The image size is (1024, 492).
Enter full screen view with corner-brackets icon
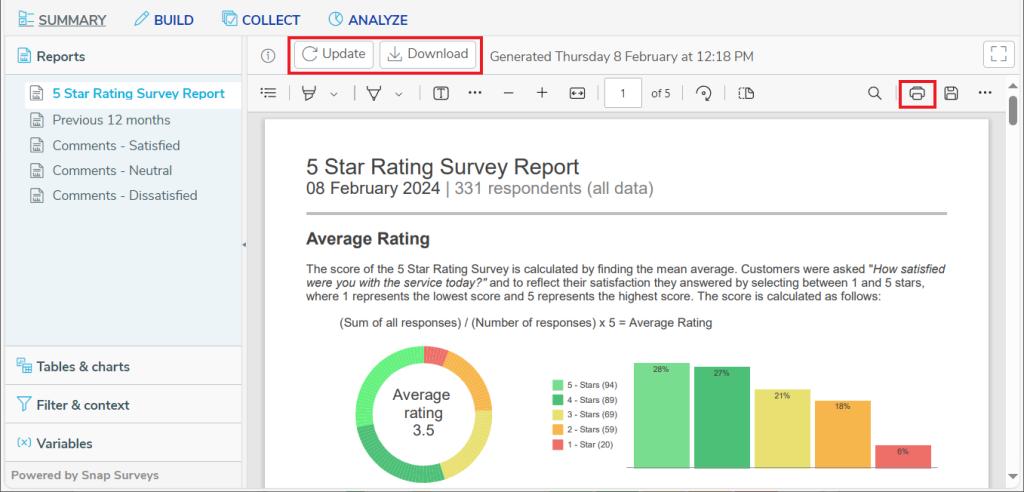999,54
